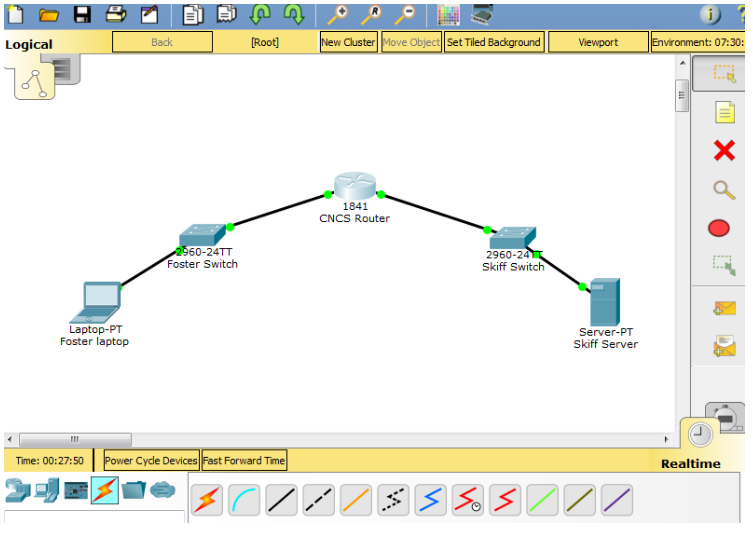This screenshot has width=753, height=535.
Task: Click the New Cluster button
Action: tap(349, 42)
